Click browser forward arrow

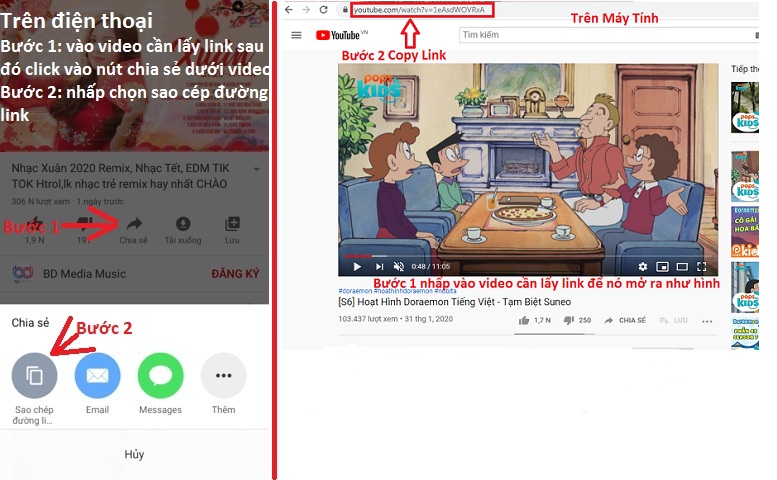pyautogui.click(x=306, y=9)
